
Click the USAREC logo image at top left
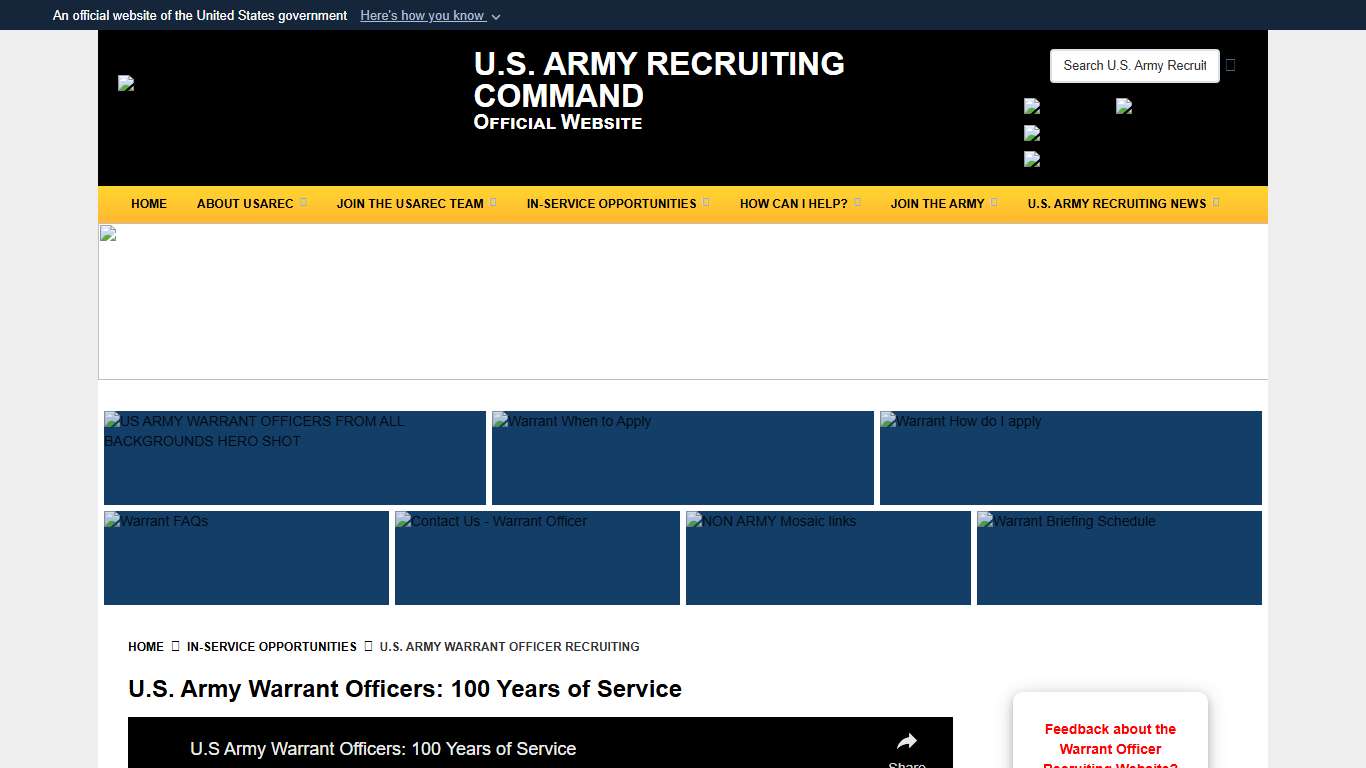(x=127, y=84)
